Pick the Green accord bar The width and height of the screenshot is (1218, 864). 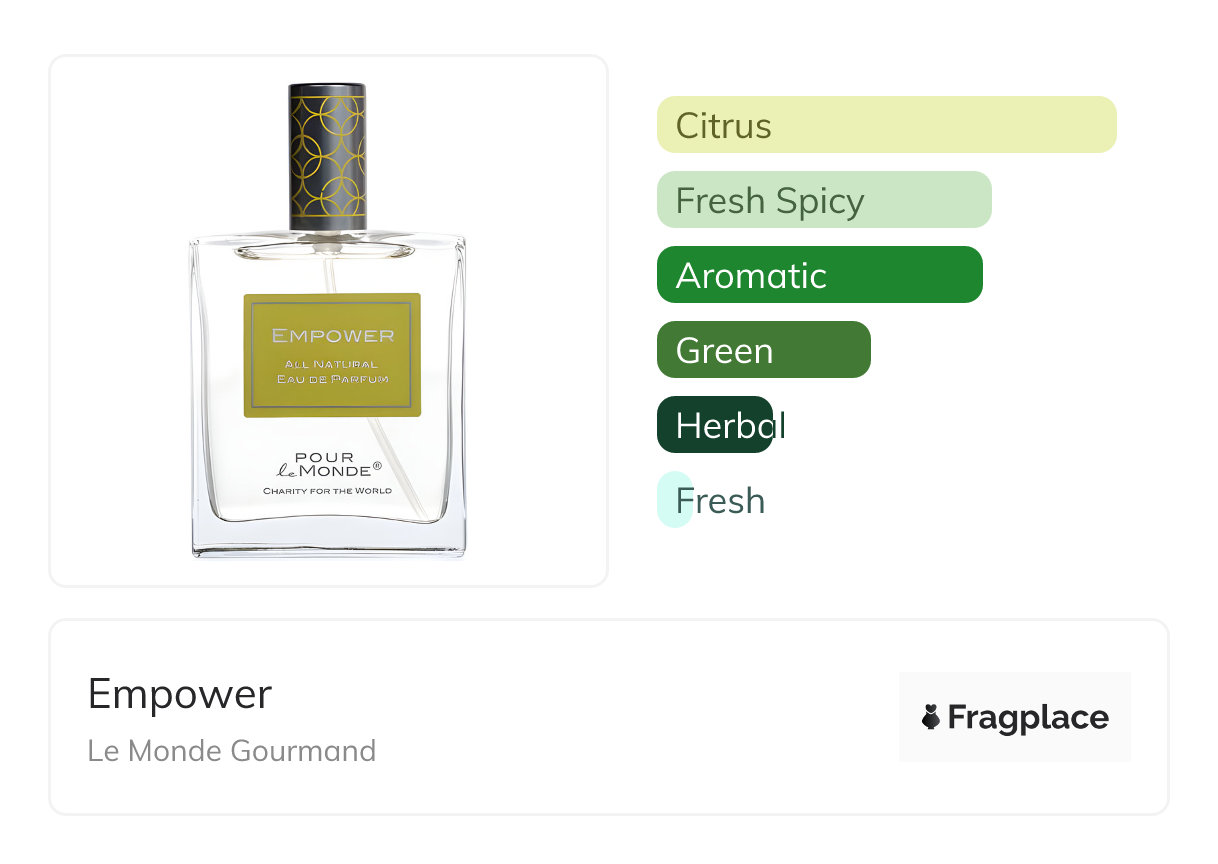click(764, 350)
